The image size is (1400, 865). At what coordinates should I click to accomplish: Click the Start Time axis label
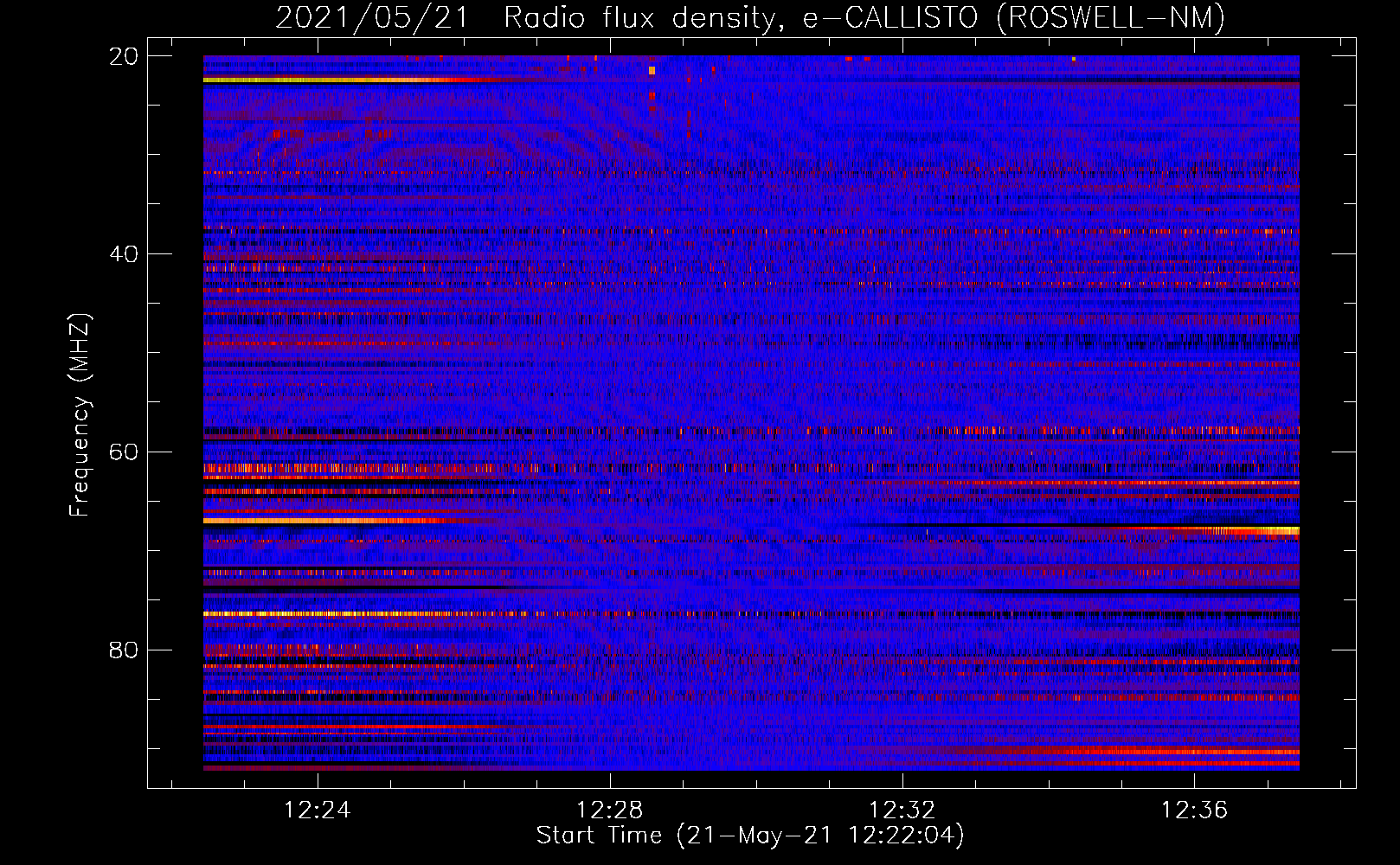pyautogui.click(x=750, y=836)
